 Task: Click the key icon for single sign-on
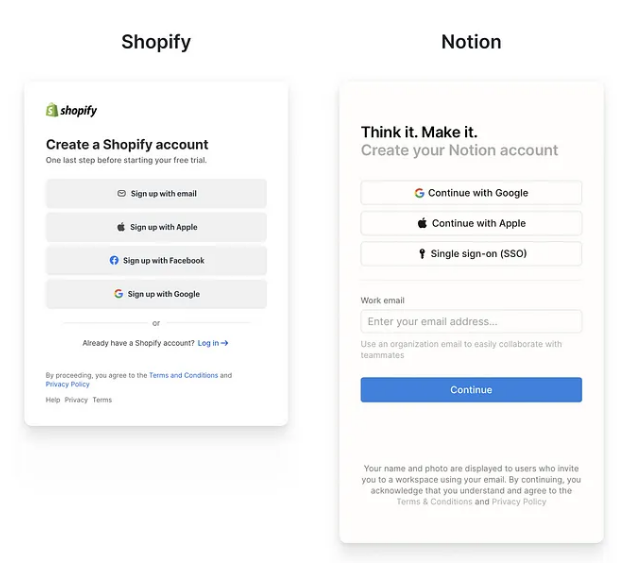422,253
